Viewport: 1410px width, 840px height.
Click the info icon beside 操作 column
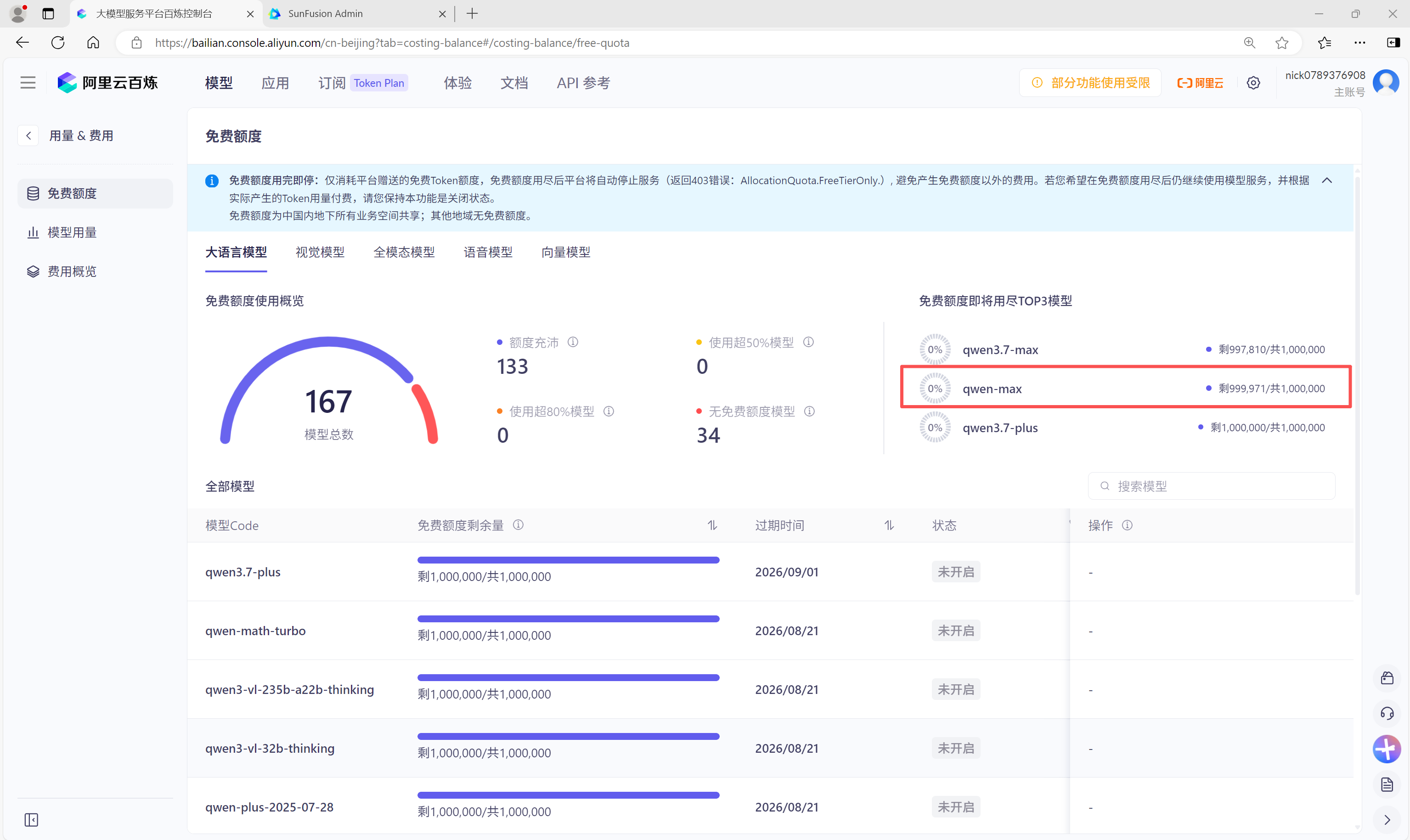click(x=1127, y=525)
